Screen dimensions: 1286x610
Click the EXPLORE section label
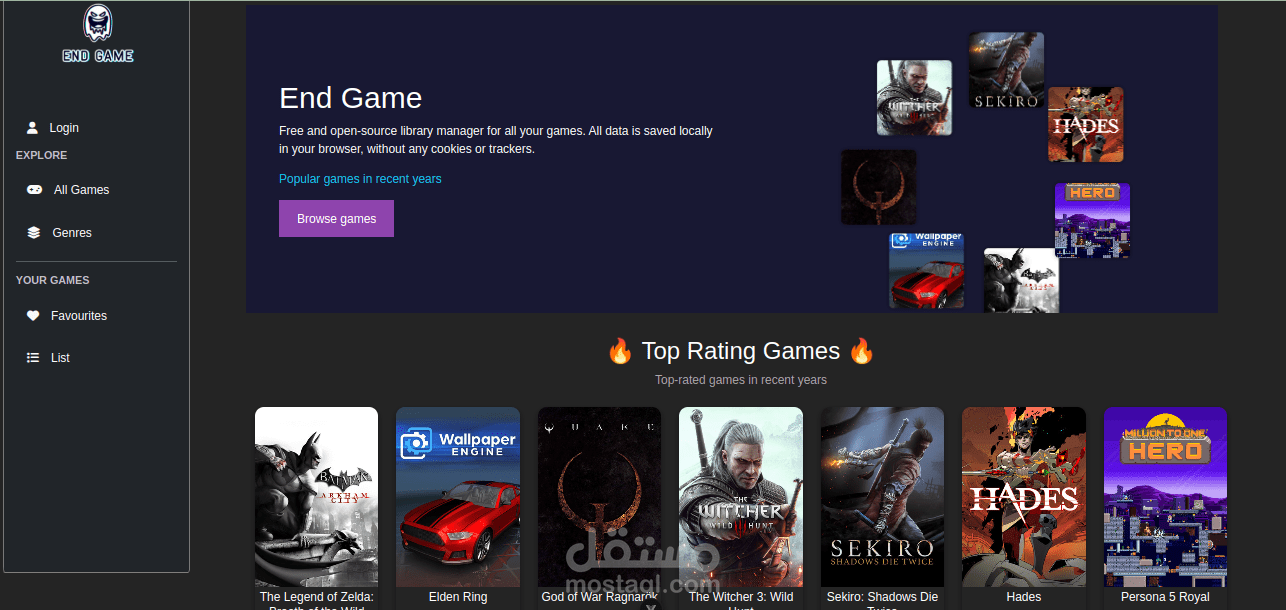[42, 155]
